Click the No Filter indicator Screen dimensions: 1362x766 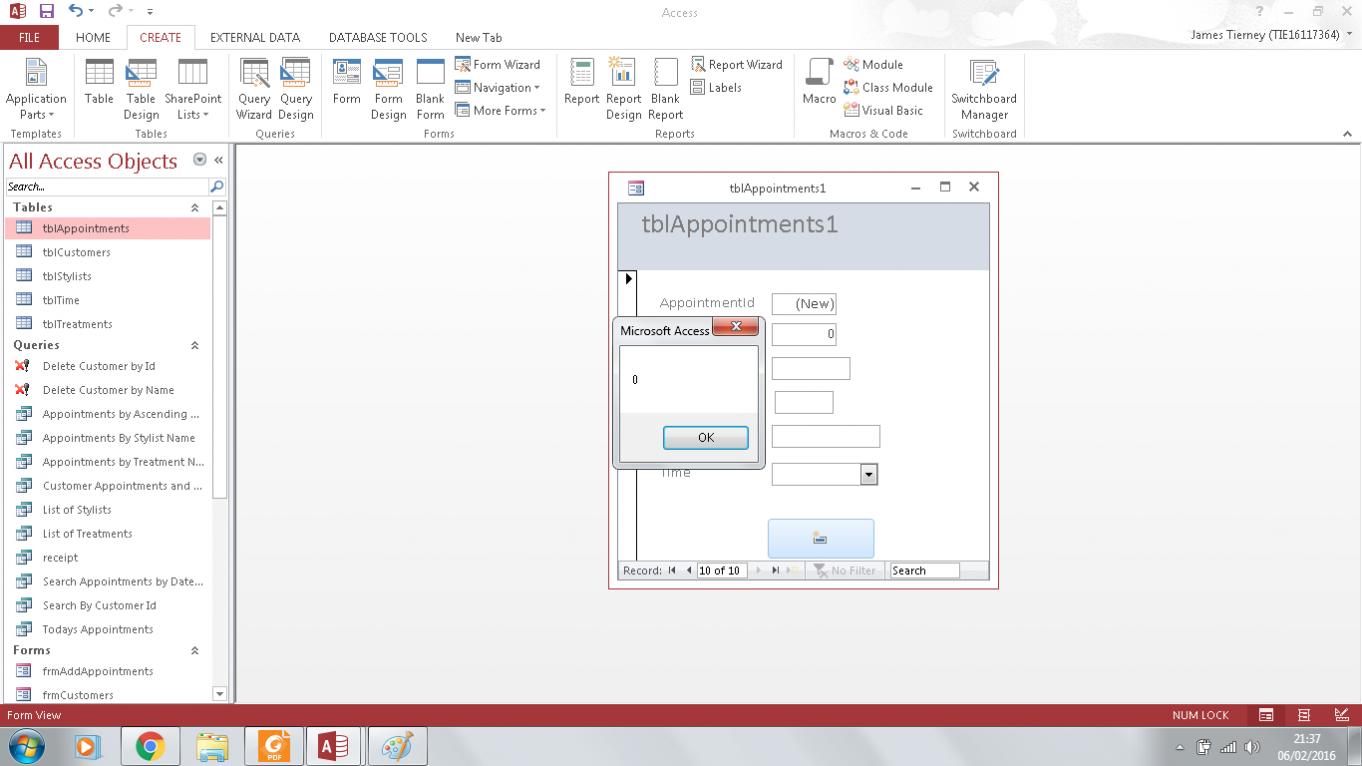[845, 570]
